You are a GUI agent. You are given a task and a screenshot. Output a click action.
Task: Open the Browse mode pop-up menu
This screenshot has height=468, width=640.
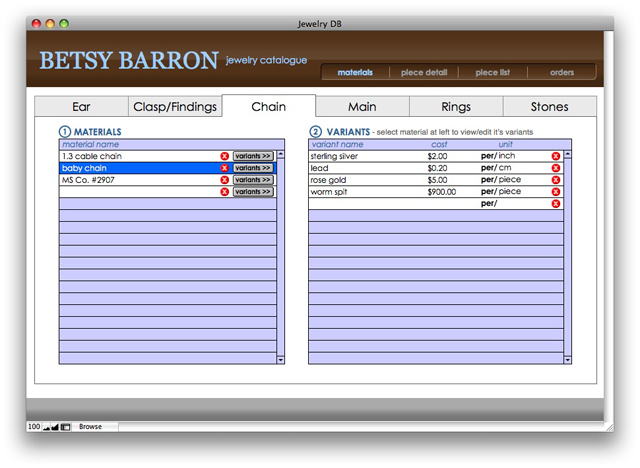[x=91, y=427]
